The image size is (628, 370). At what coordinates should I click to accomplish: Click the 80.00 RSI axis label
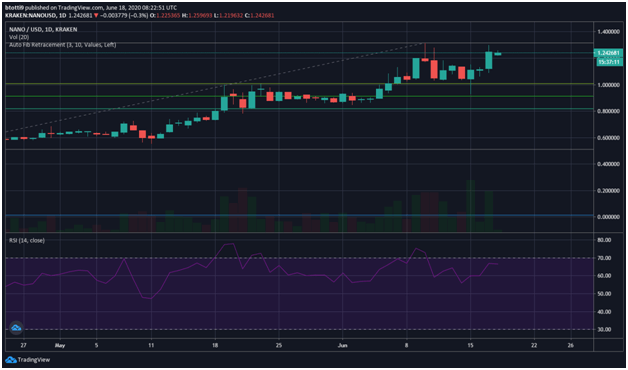(x=604, y=240)
